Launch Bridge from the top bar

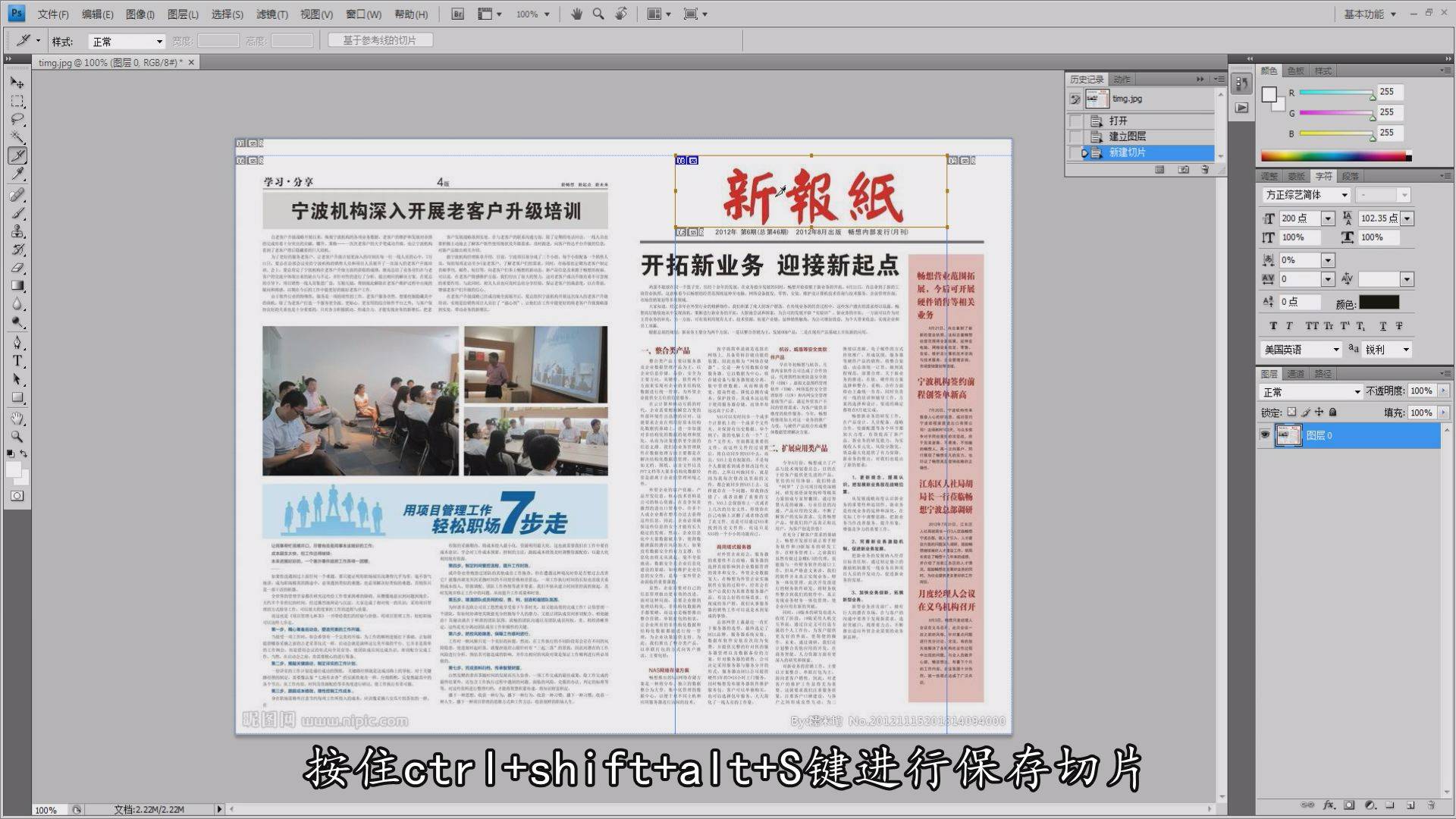[457, 14]
